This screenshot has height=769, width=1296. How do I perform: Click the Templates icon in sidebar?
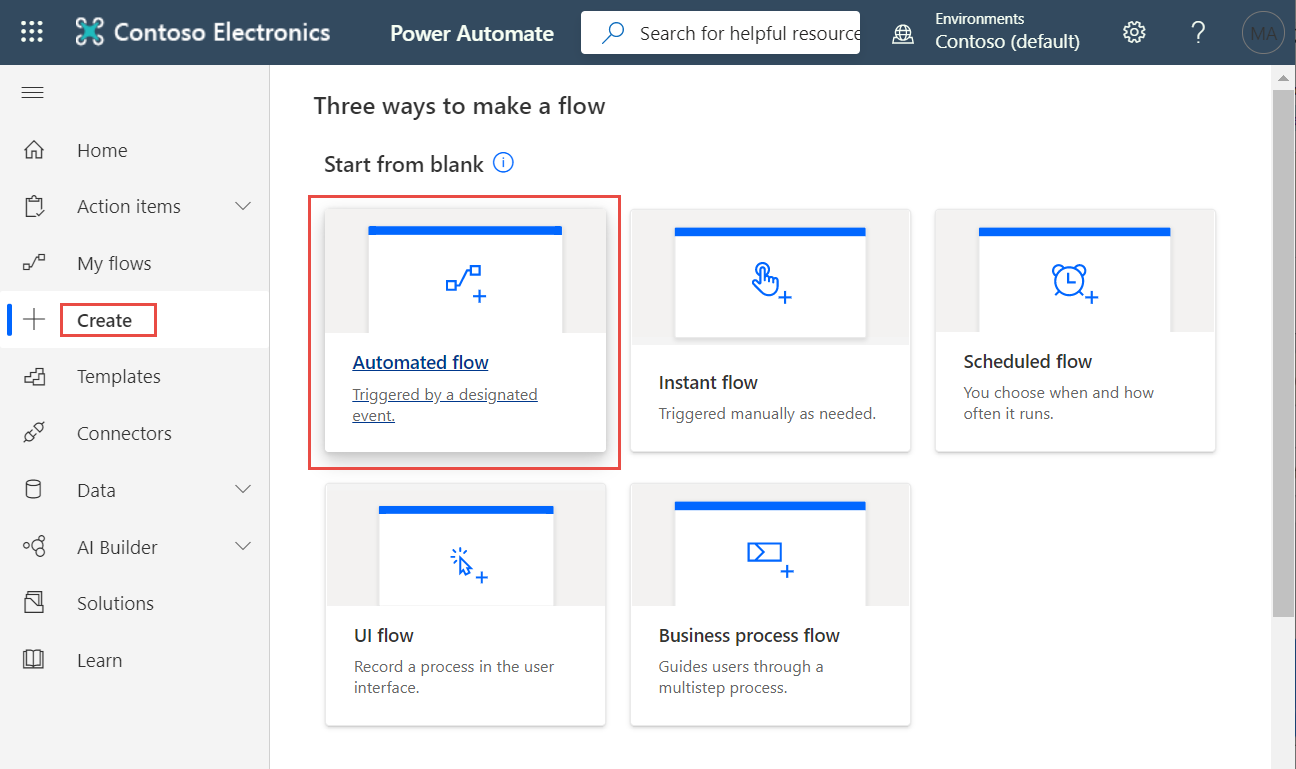click(x=34, y=376)
